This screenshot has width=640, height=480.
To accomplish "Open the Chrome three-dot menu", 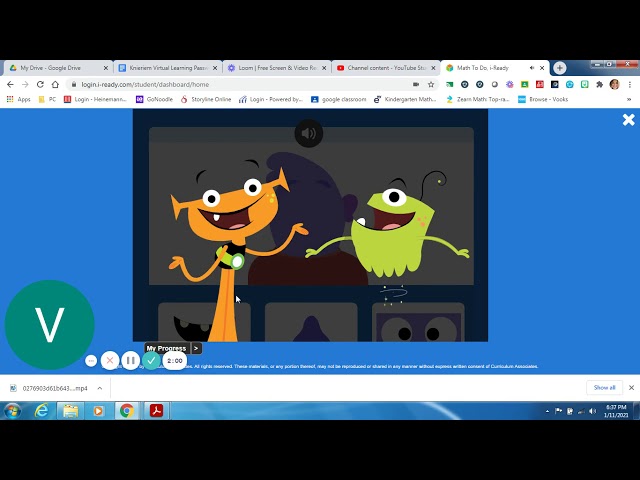I will pos(630,84).
